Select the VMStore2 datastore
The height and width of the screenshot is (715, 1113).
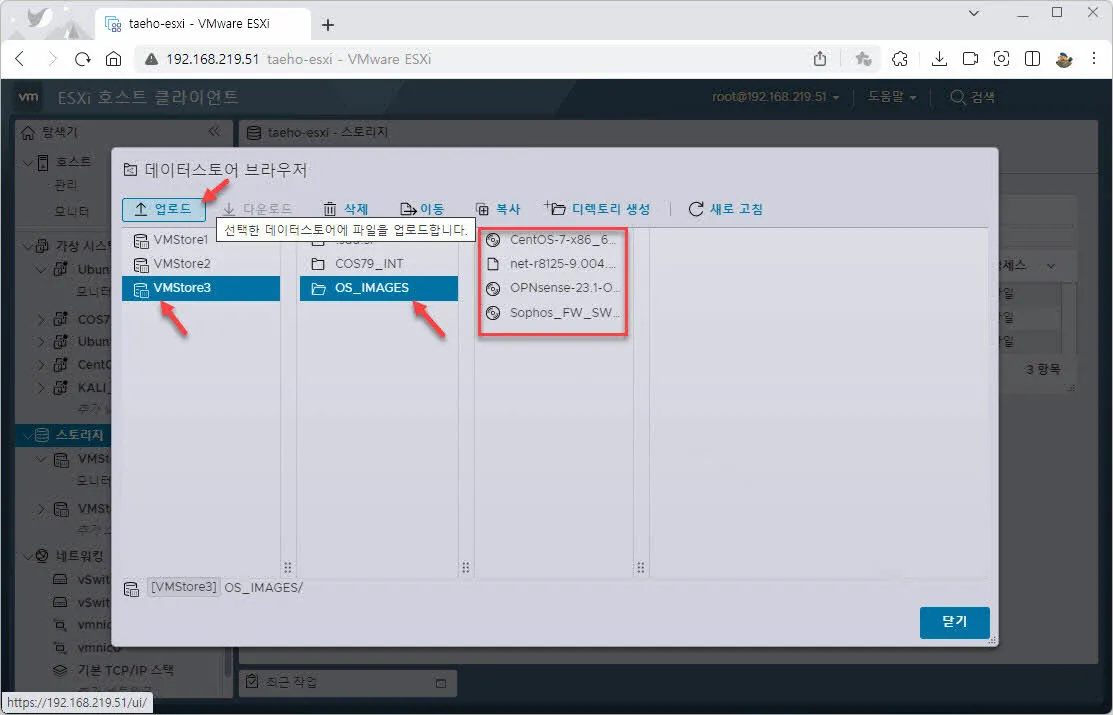tap(180, 264)
